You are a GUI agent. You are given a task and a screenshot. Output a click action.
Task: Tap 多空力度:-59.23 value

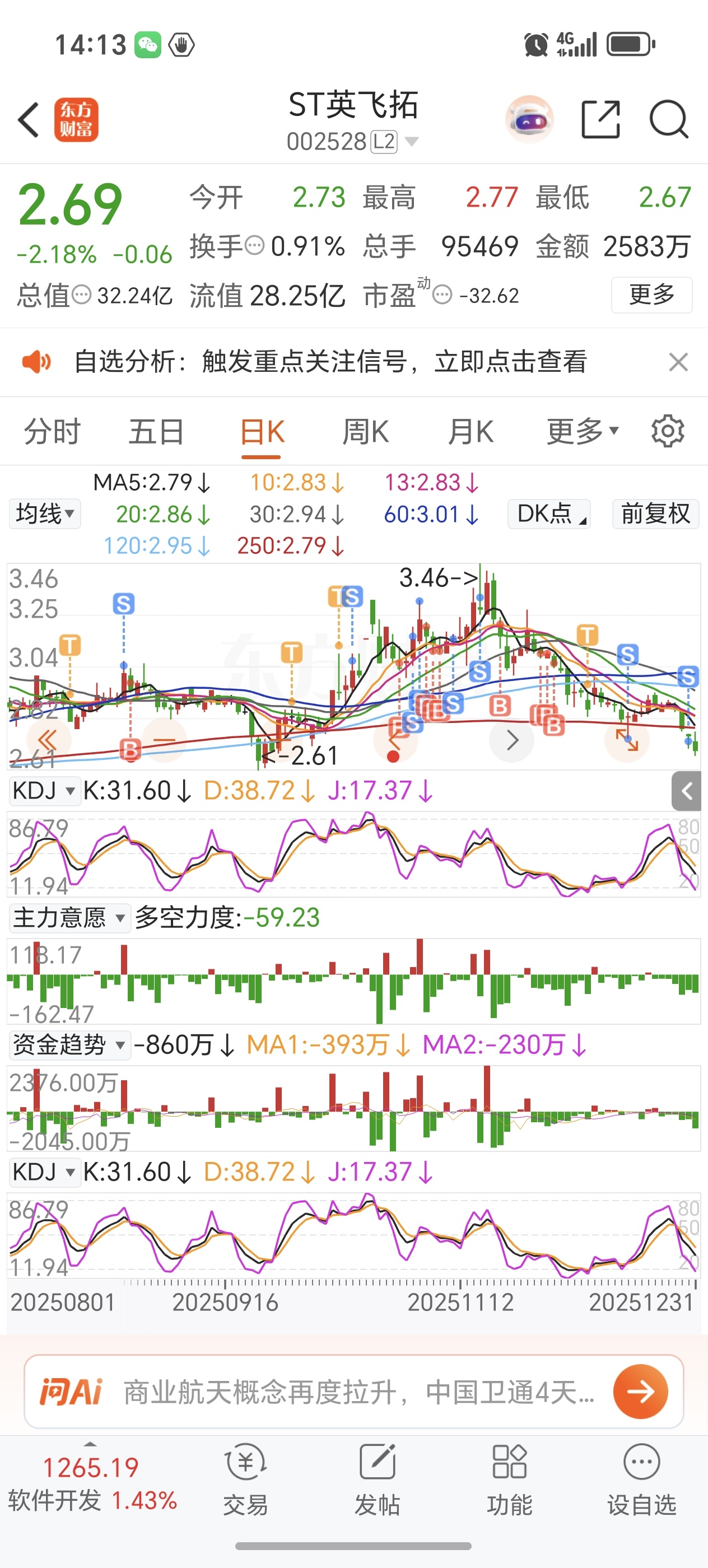point(227,918)
